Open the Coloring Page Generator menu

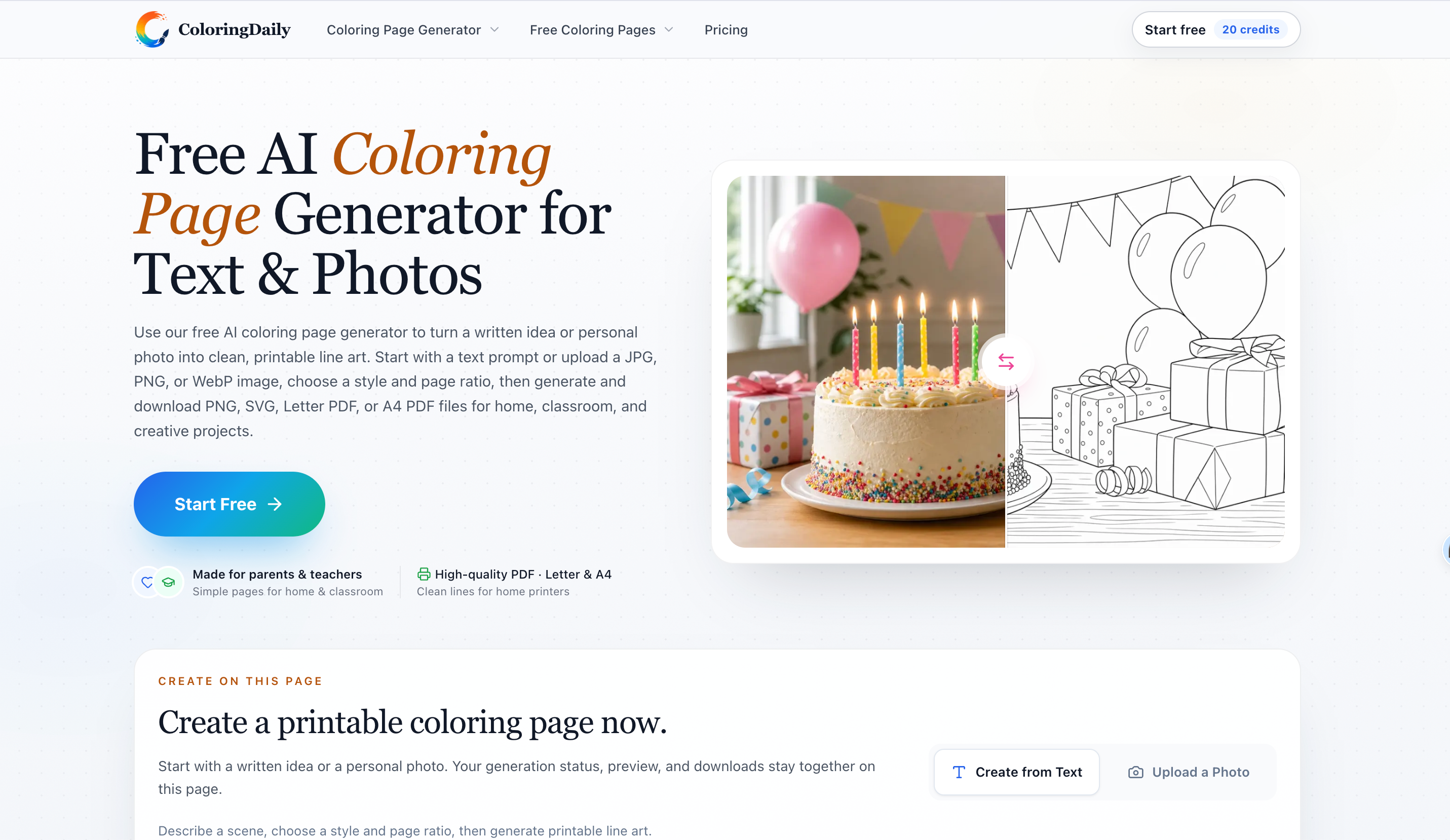pos(412,30)
